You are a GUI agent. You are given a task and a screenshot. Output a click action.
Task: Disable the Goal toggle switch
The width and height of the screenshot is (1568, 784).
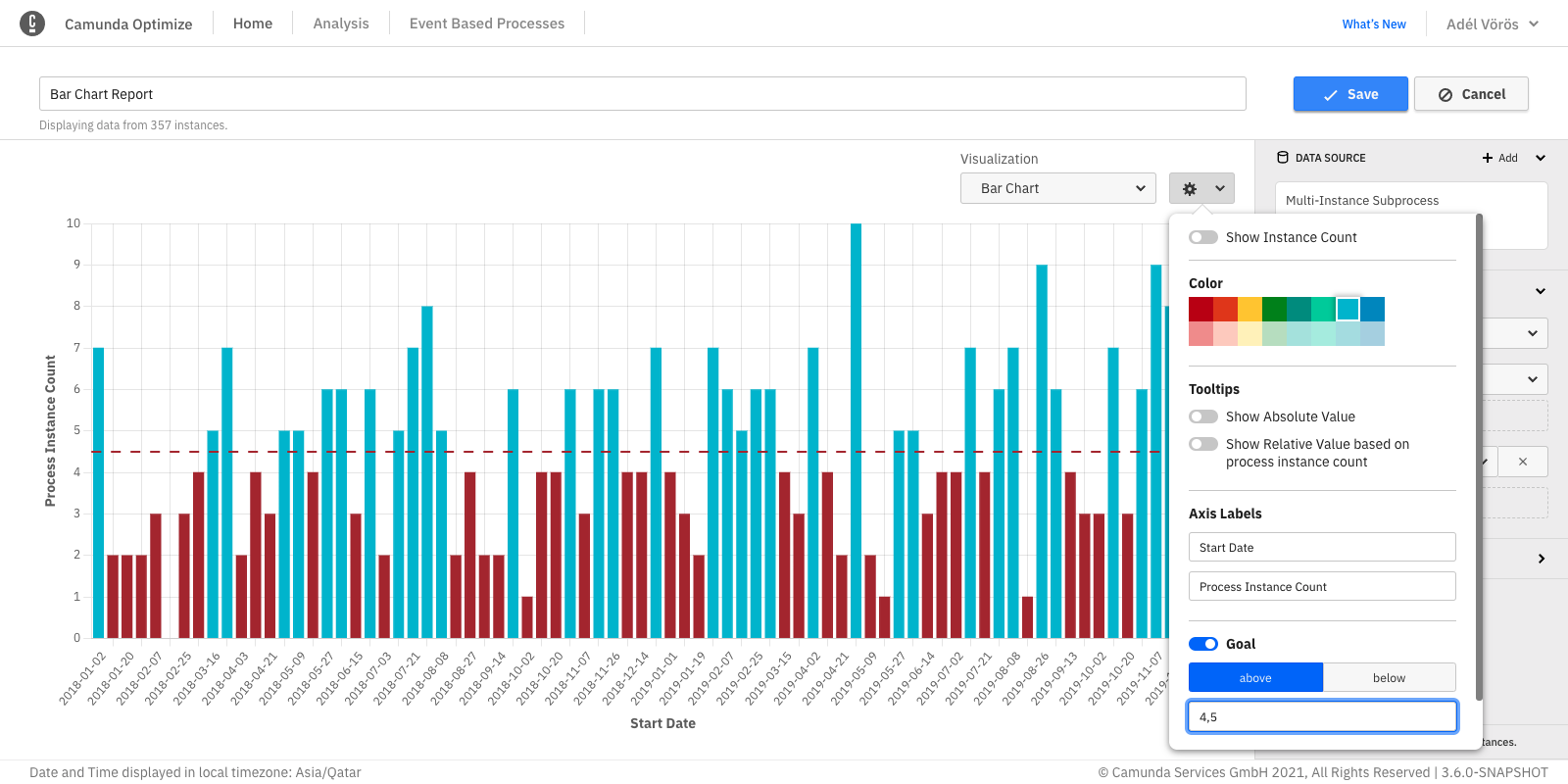pyautogui.click(x=1203, y=644)
